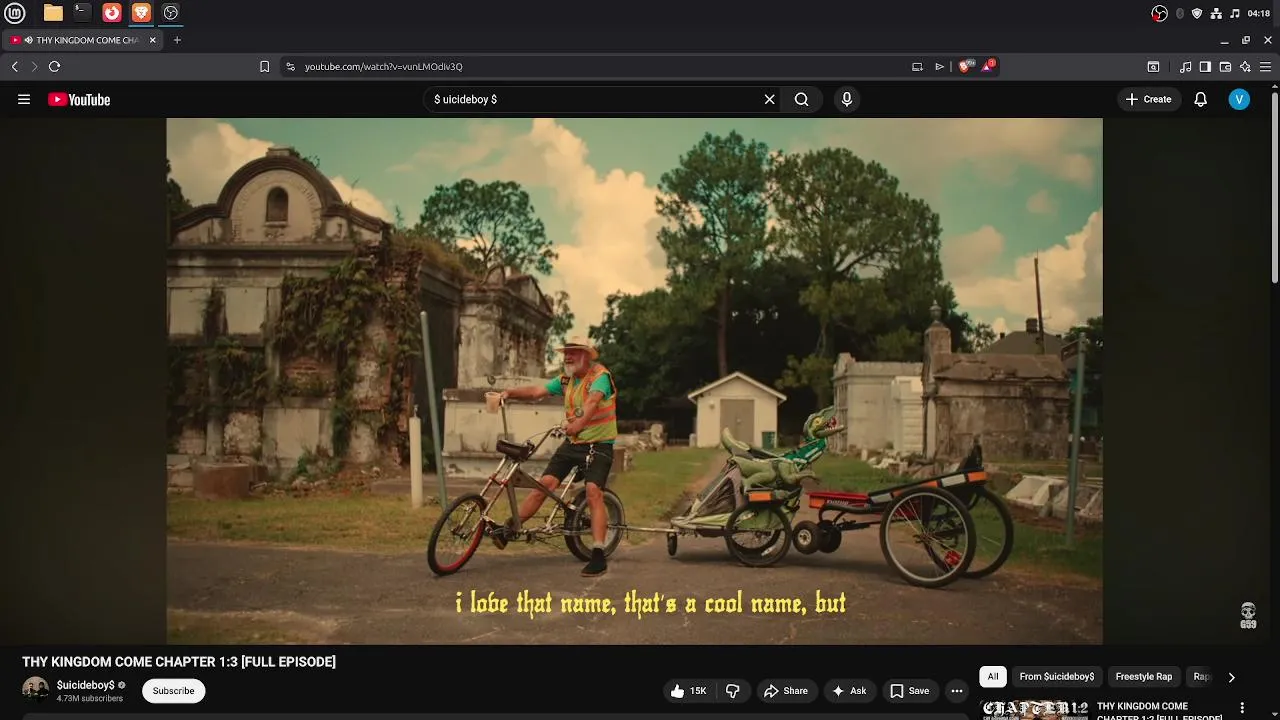Open the YouTube Create menu
This screenshot has width=1280, height=720.
[x=1148, y=99]
